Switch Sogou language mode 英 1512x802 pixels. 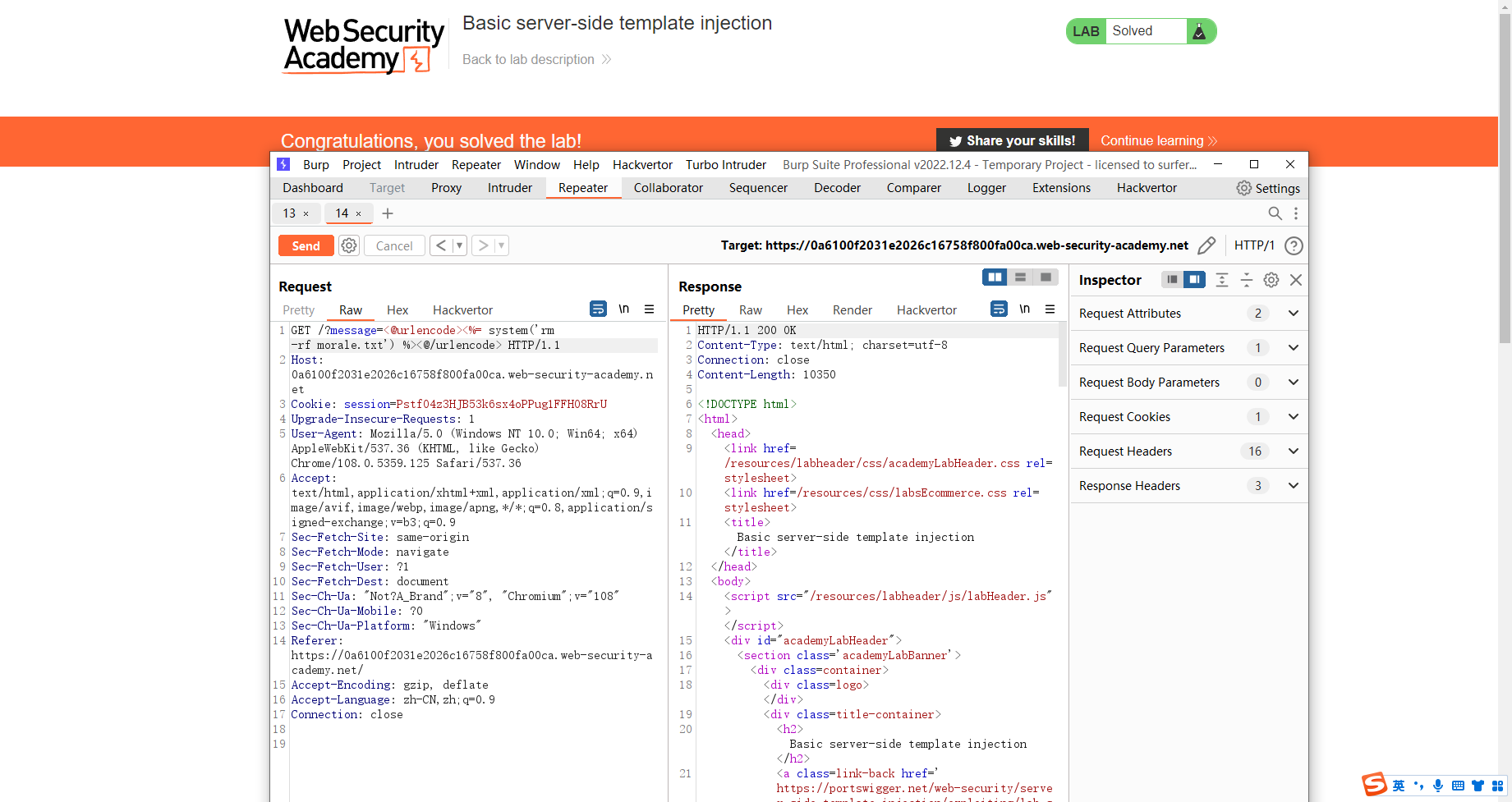click(x=1399, y=786)
